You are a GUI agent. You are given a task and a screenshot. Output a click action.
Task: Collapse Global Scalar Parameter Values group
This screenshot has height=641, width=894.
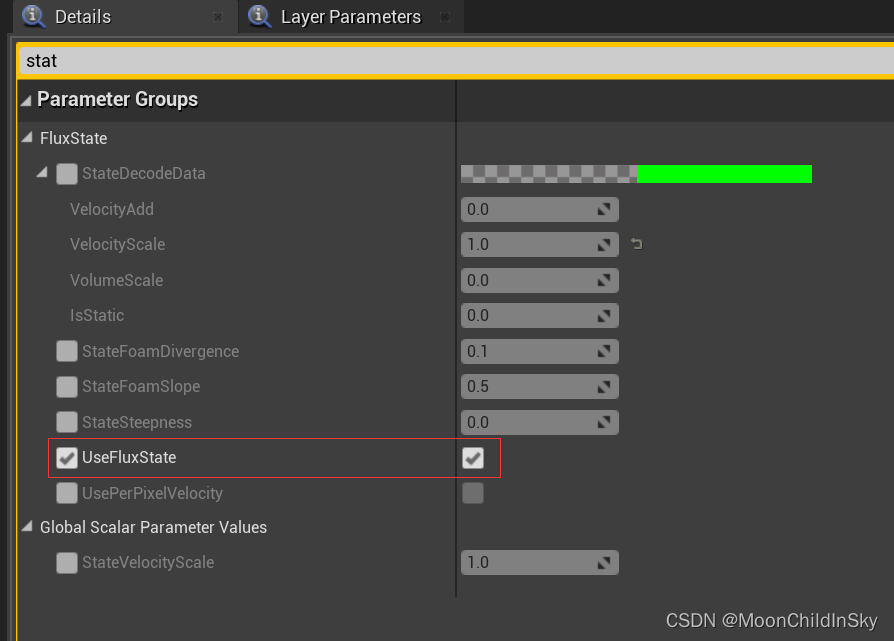(27, 527)
